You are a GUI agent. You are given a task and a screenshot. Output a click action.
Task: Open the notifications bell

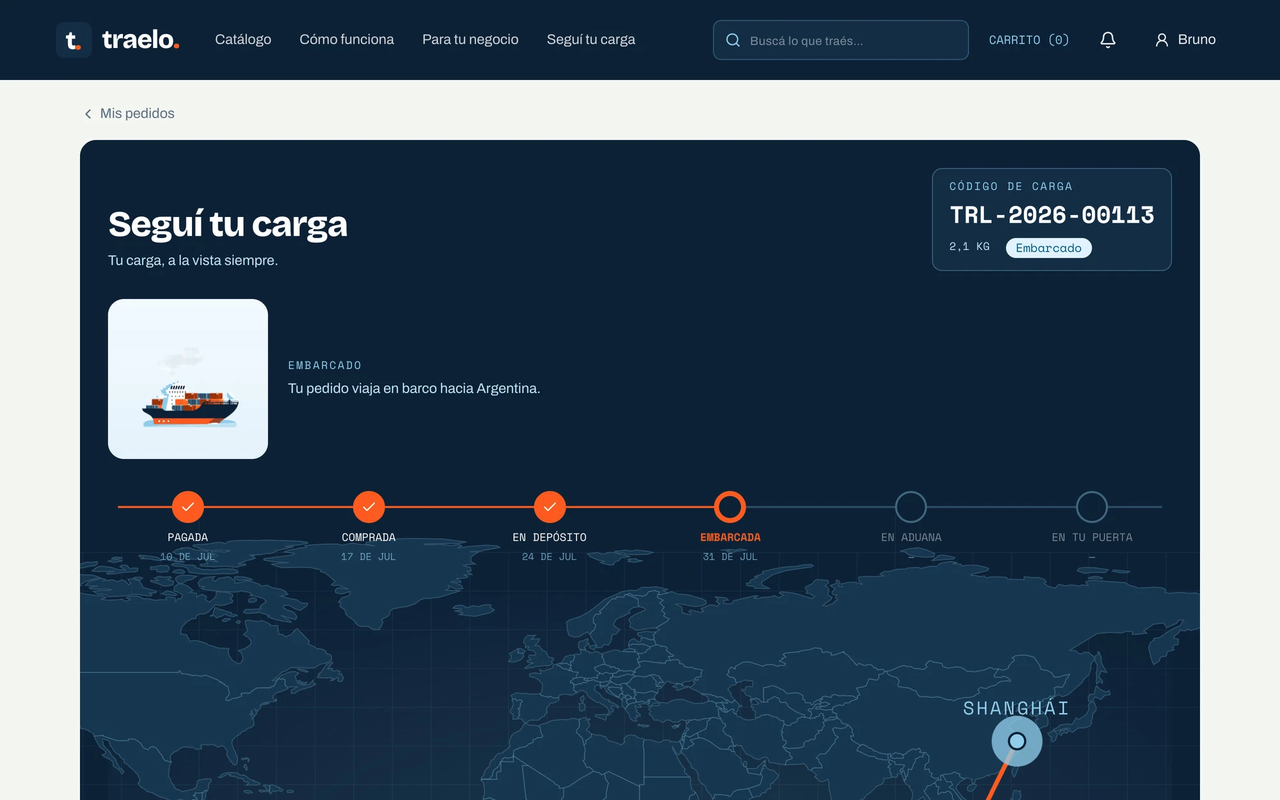(1108, 40)
